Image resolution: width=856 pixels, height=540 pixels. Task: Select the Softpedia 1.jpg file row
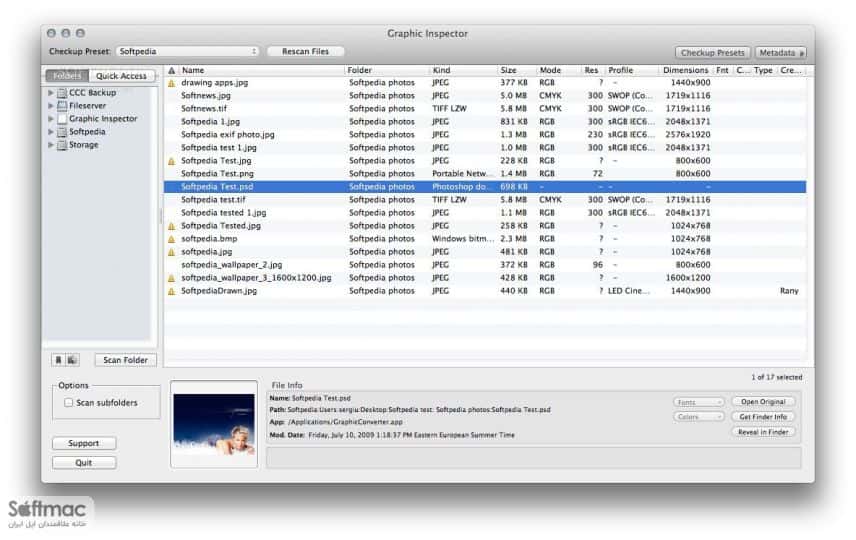tap(485, 122)
